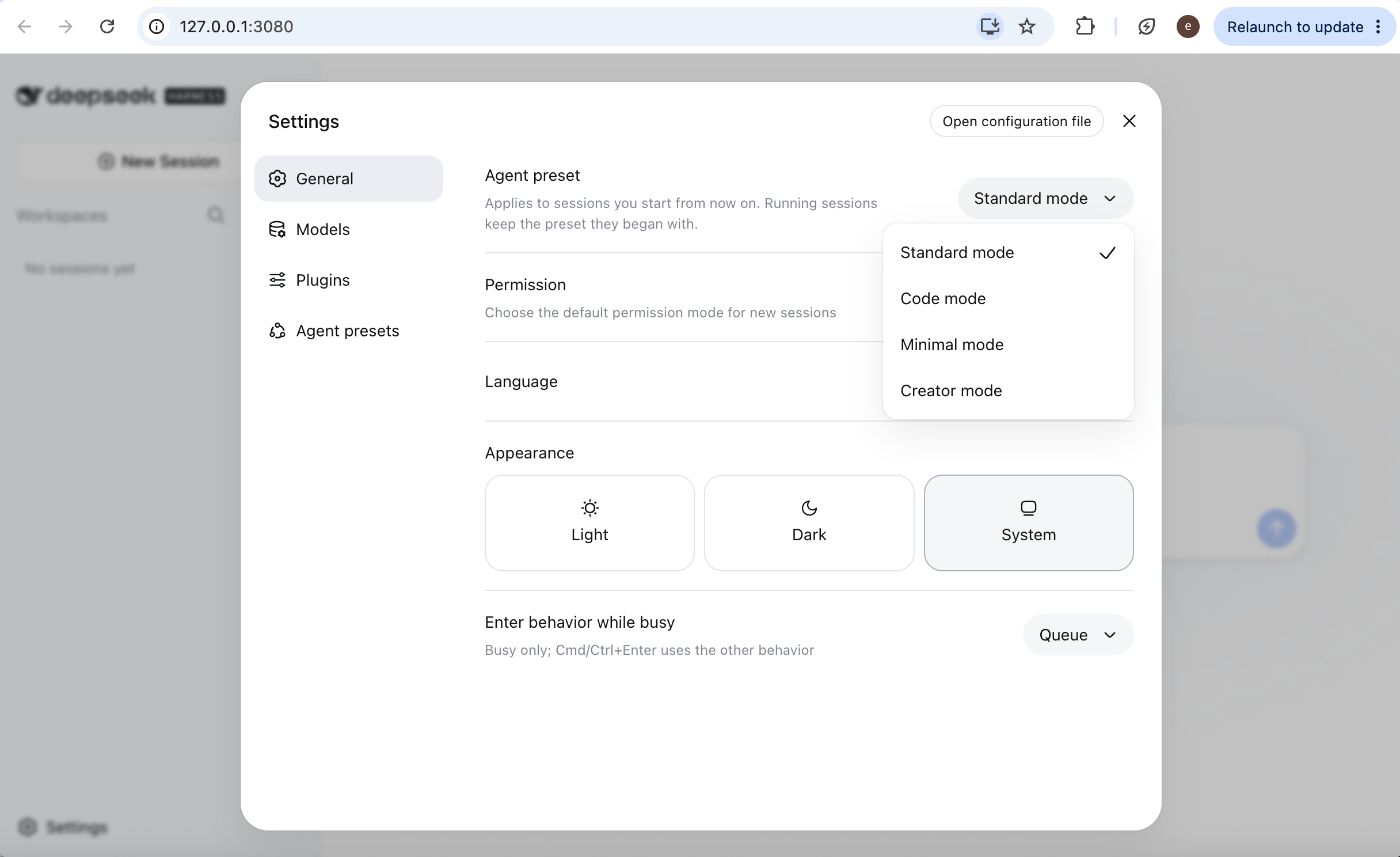Click the Enter behavior while busy label
This screenshot has width=1400, height=857.
tap(579, 622)
